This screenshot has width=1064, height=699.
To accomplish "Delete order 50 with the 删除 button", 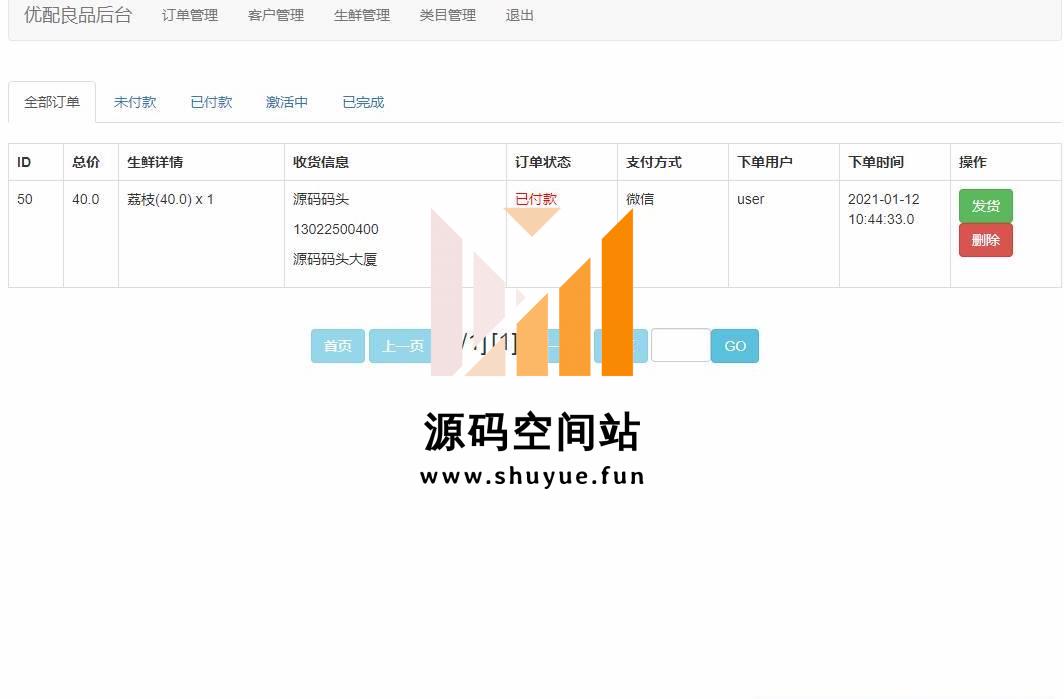I will 986,240.
